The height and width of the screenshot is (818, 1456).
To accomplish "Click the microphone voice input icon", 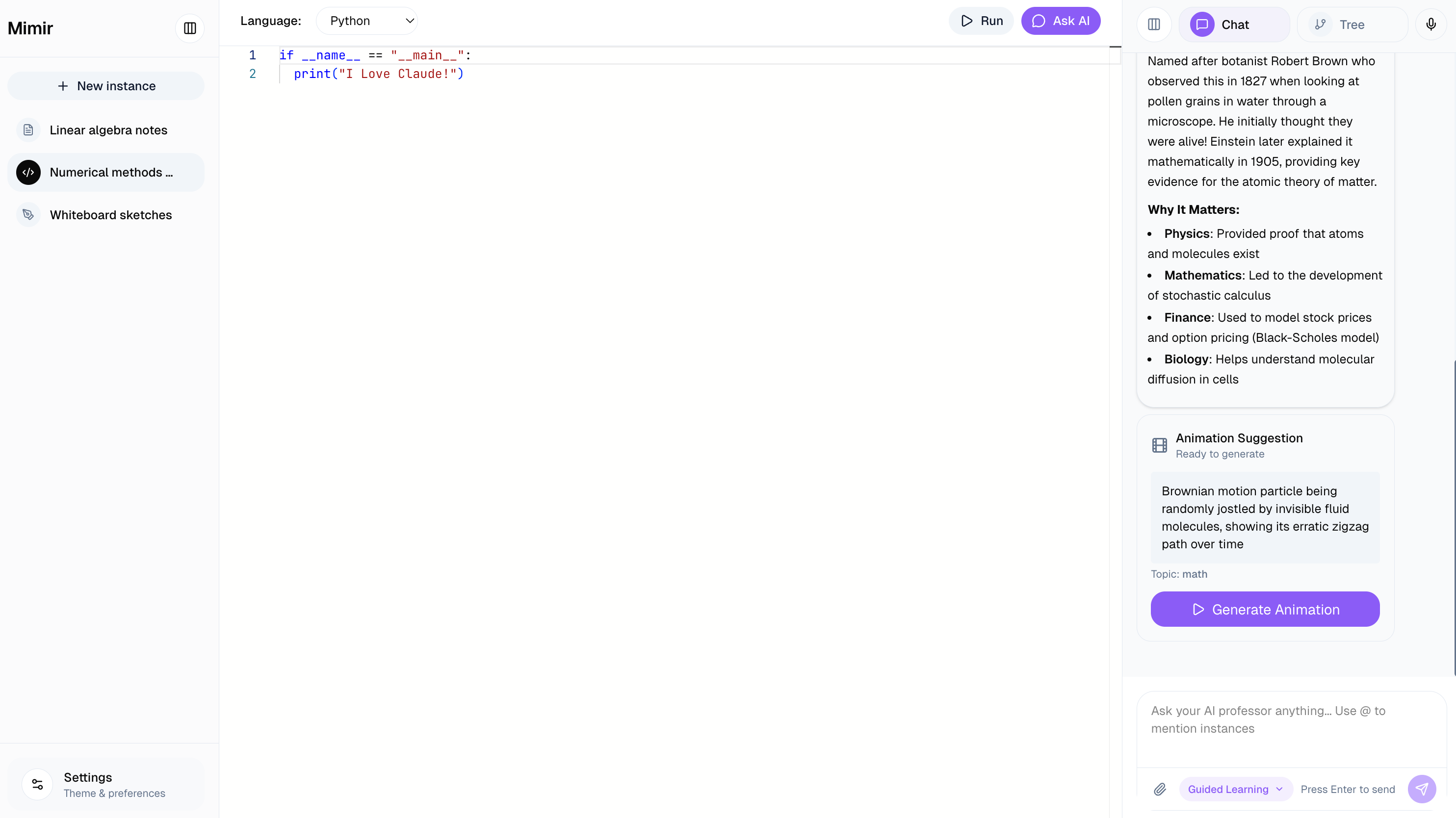I will click(1430, 25).
